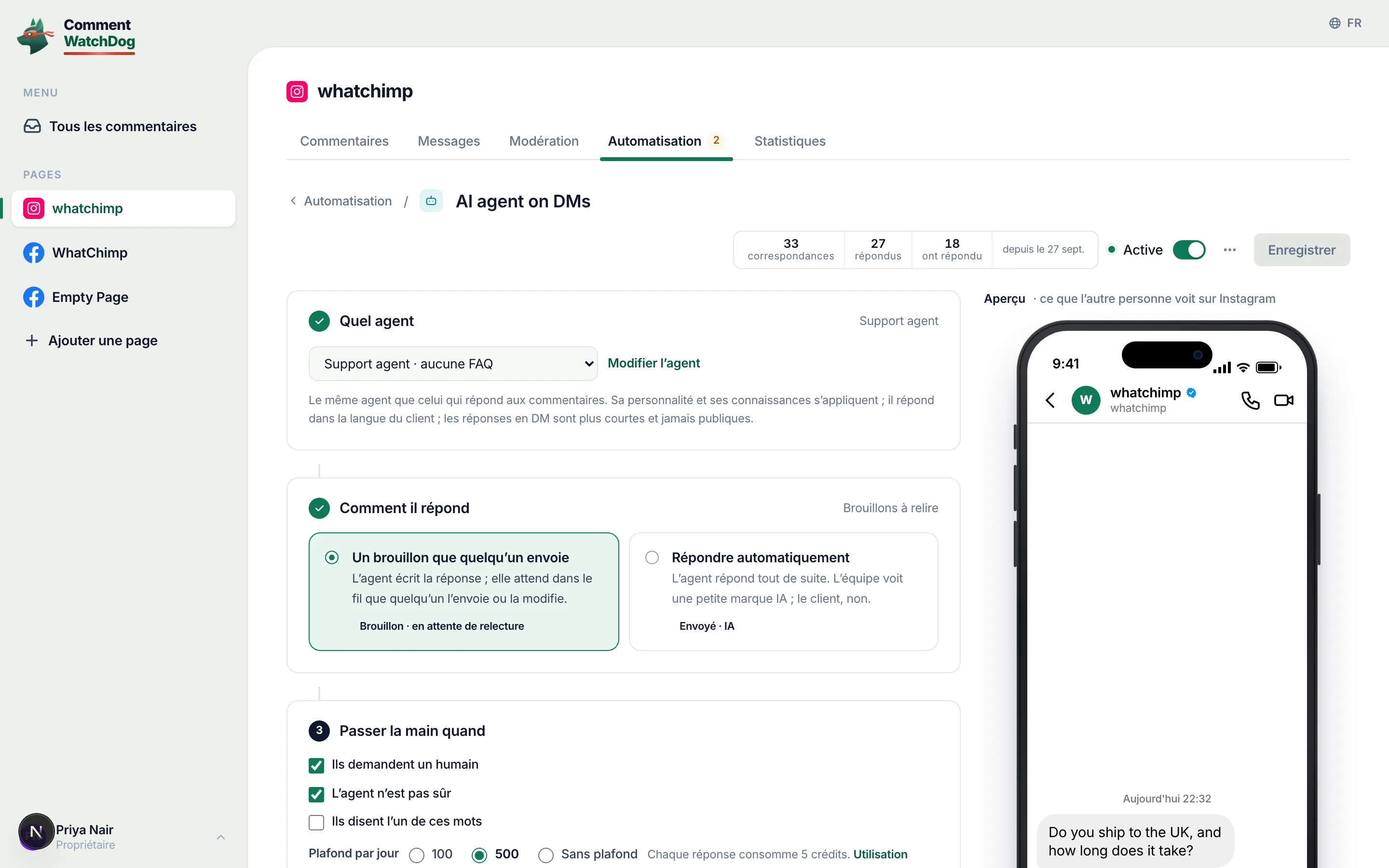Uncheck L'agent n'est pas sûr
This screenshot has height=868, width=1389.
[316, 794]
